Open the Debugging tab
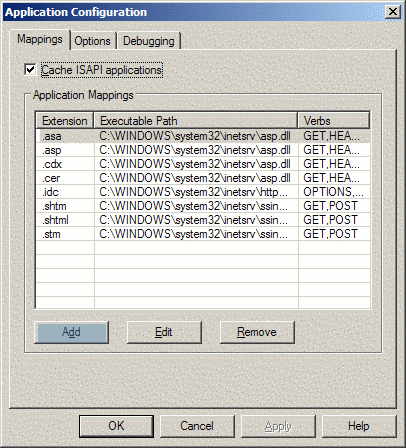This screenshot has width=406, height=448. 149,41
